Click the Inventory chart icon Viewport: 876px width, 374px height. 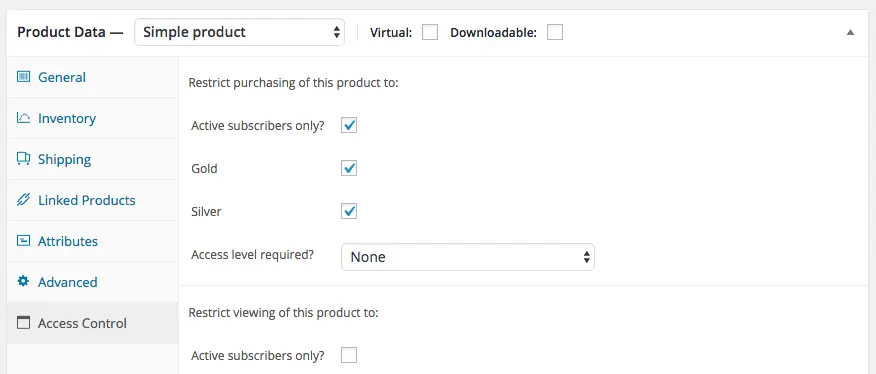[23, 117]
